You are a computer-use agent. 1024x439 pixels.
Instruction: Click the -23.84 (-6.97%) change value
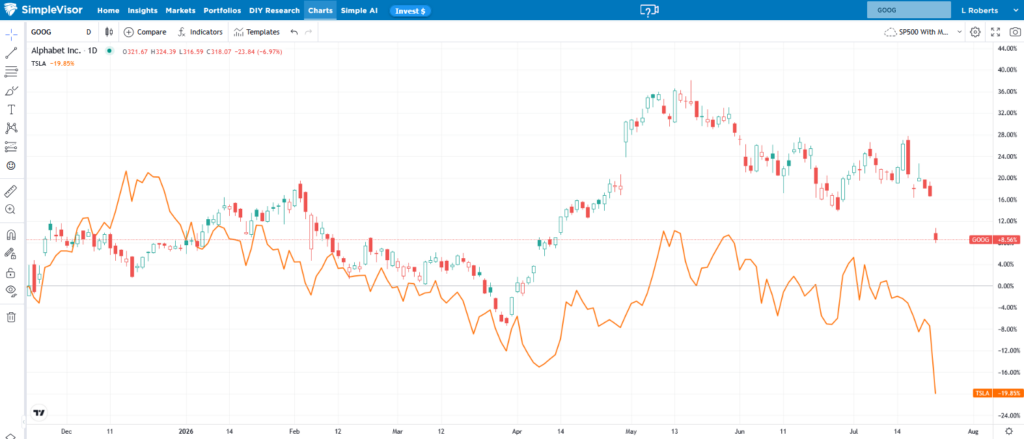coord(257,51)
